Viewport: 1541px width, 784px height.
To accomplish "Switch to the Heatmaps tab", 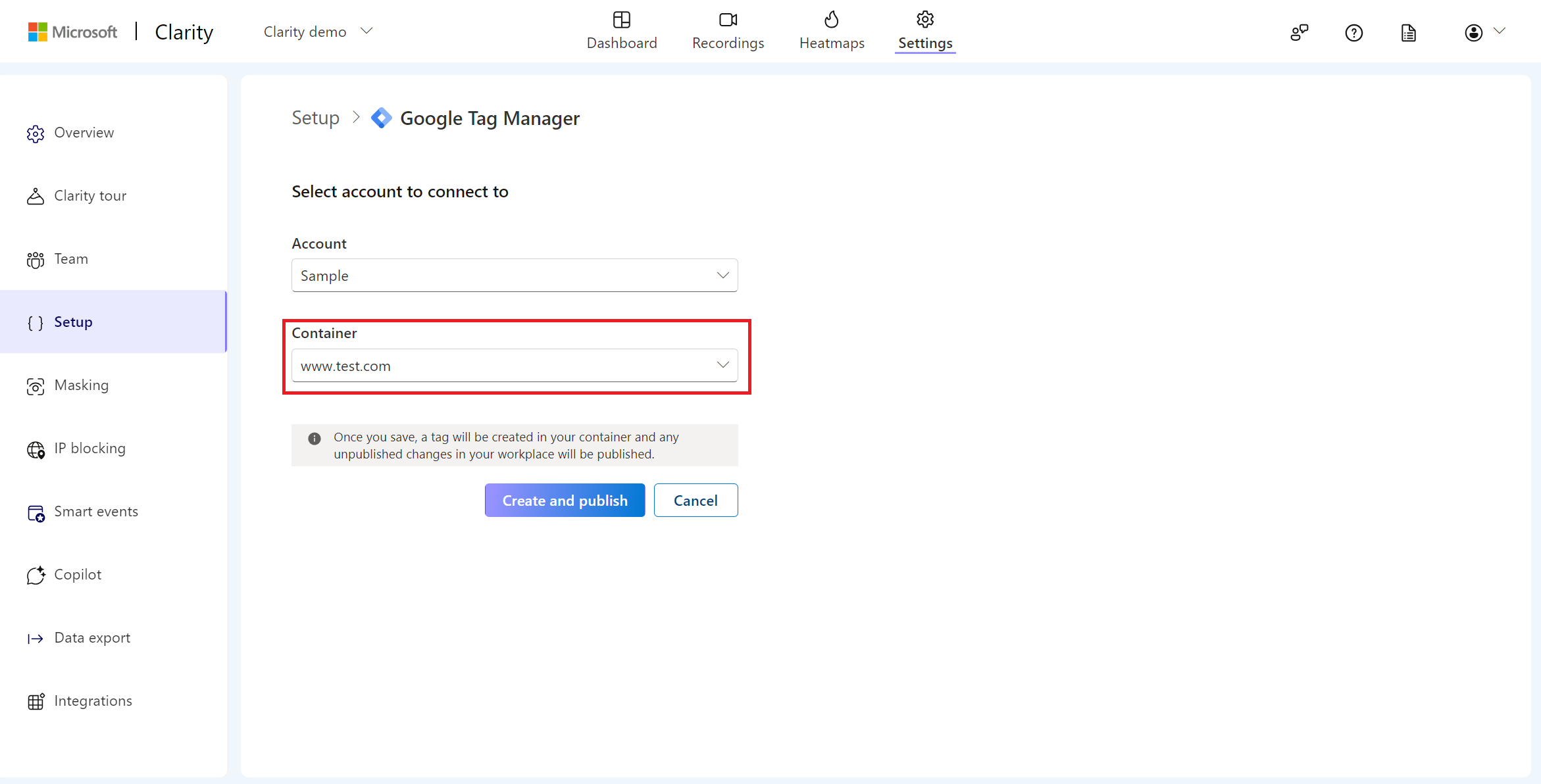I will pos(832,31).
